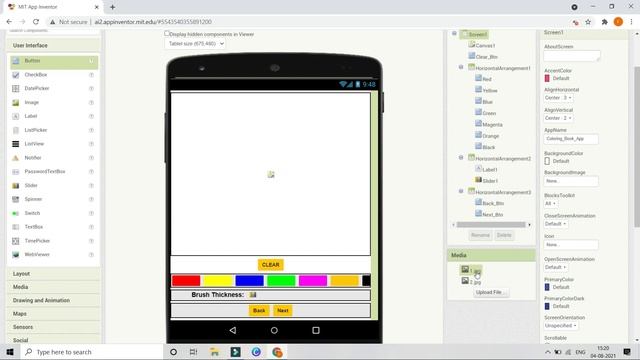Collapse HorizontalArrangement3 in the component tree
640x360 pixels.
[461, 191]
